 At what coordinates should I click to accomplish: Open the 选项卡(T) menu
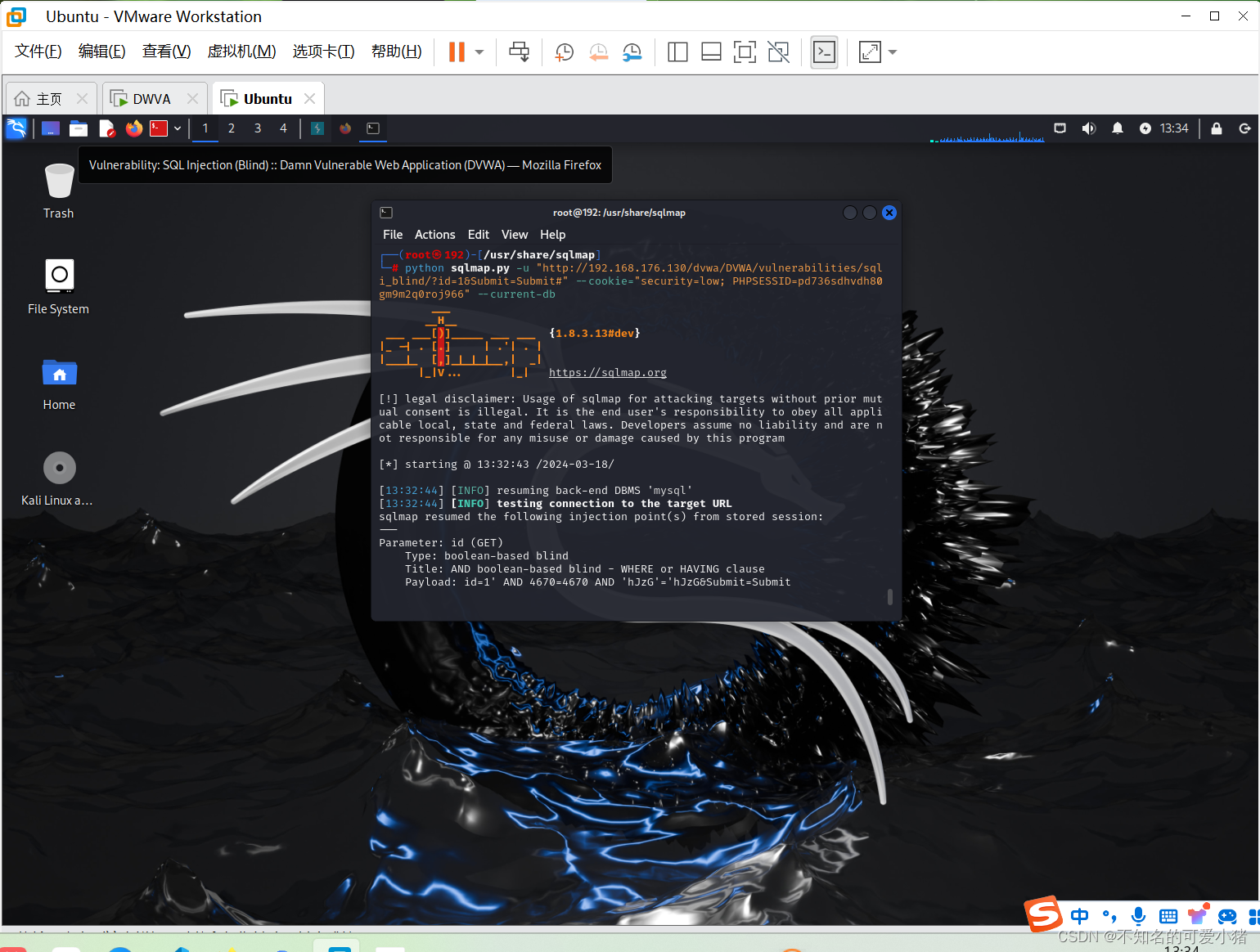click(323, 52)
